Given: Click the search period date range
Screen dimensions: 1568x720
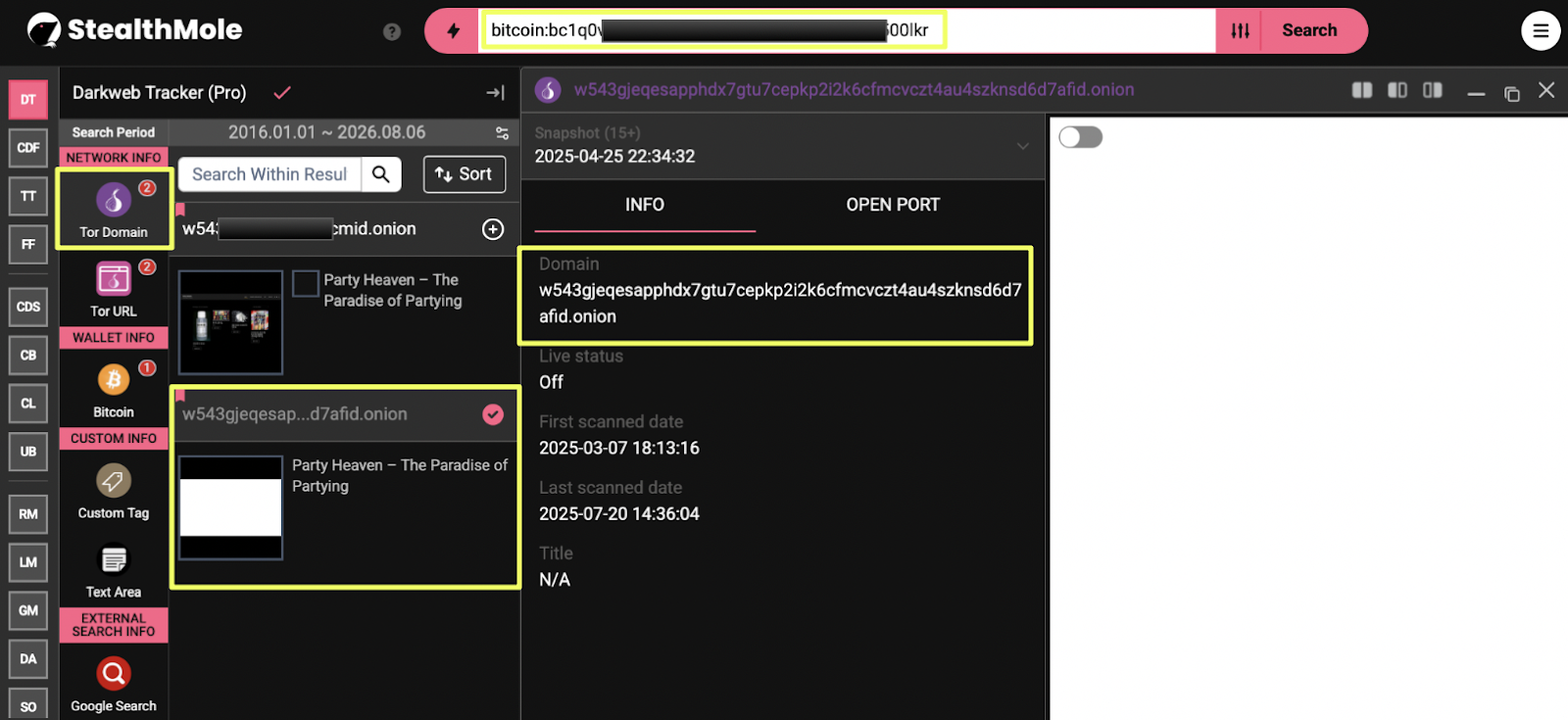Looking at the screenshot, I should pyautogui.click(x=327, y=132).
